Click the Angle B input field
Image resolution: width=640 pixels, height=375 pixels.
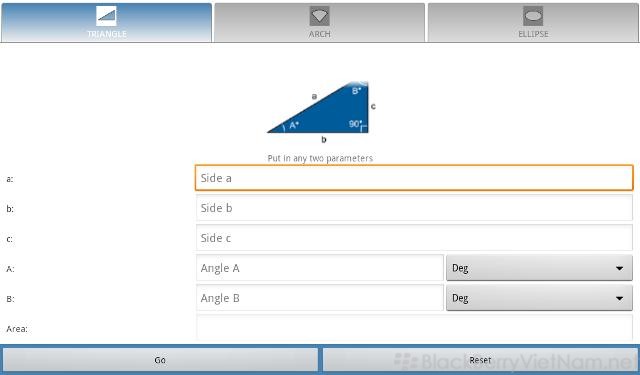click(x=320, y=298)
